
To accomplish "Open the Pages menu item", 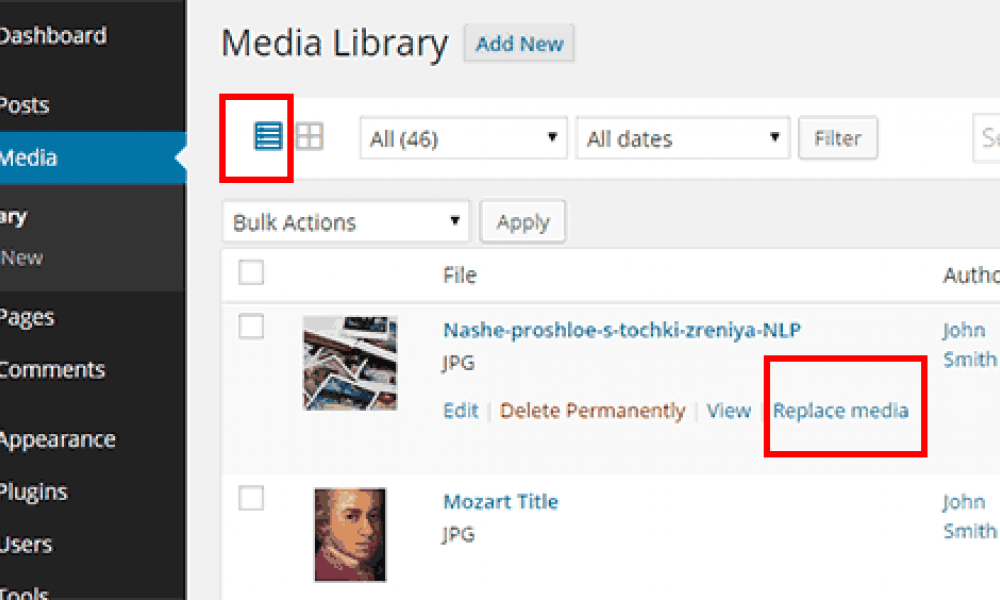I will pyautogui.click(x=27, y=317).
